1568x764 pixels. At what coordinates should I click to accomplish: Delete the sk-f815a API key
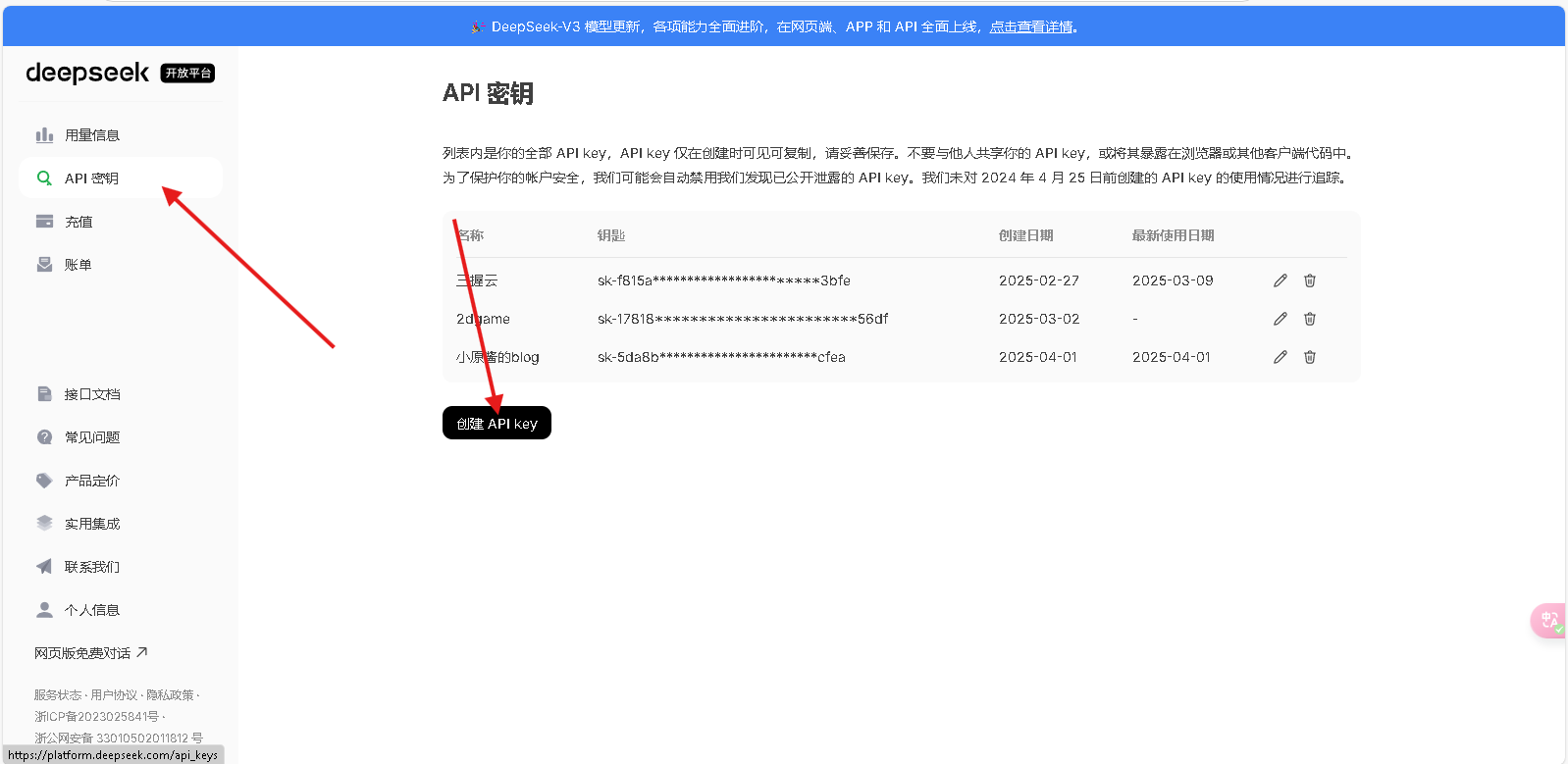(1309, 280)
